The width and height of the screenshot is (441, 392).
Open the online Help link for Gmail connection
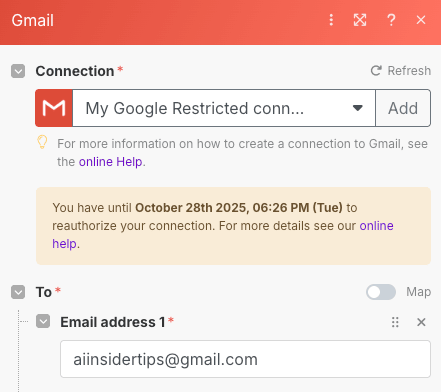tap(110, 162)
